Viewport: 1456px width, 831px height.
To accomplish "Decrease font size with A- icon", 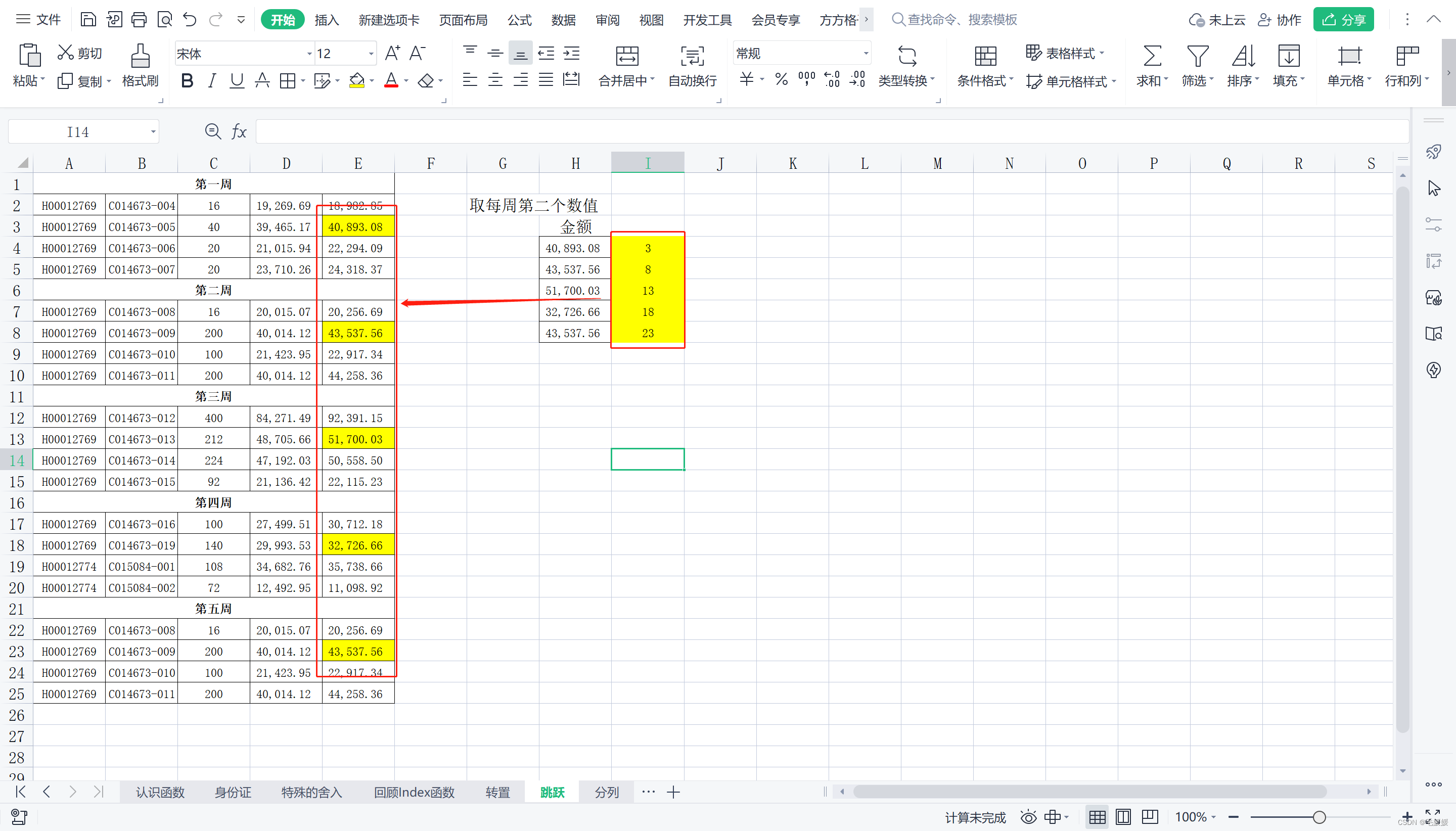I will 418,53.
